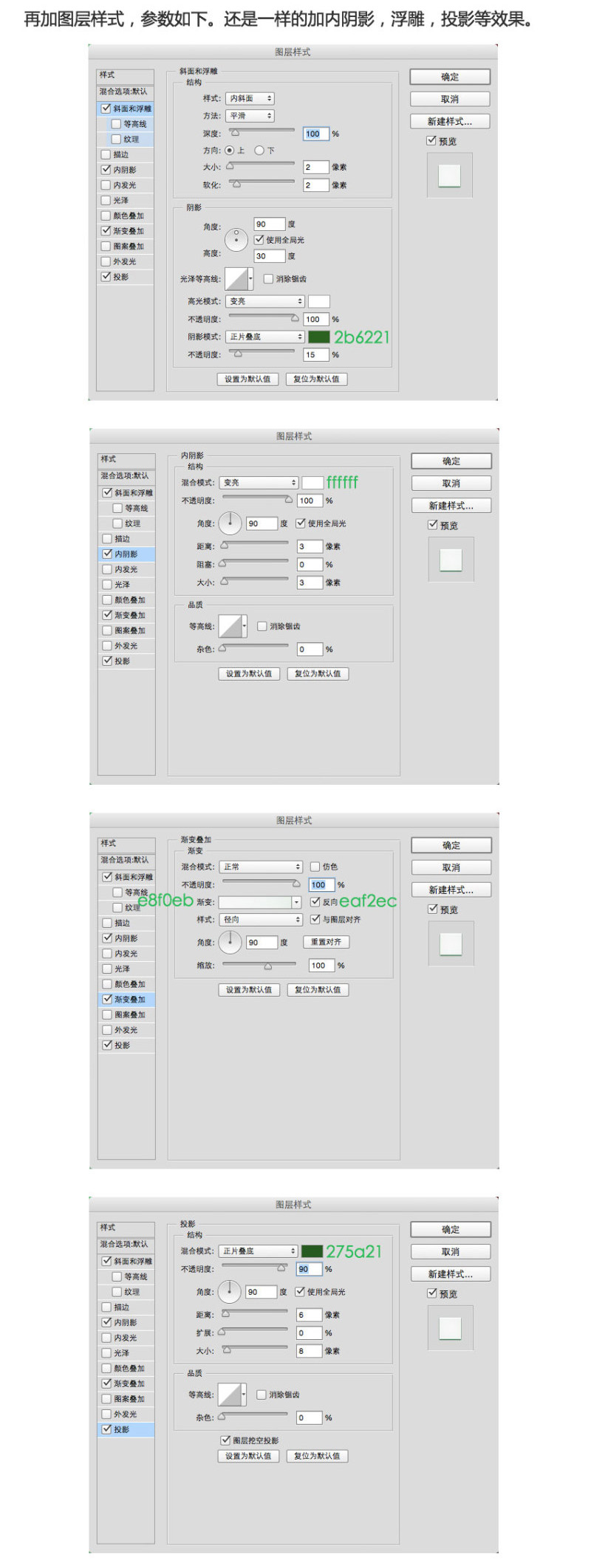
Task: Click the 高度 field showing 30
Action: point(270,256)
